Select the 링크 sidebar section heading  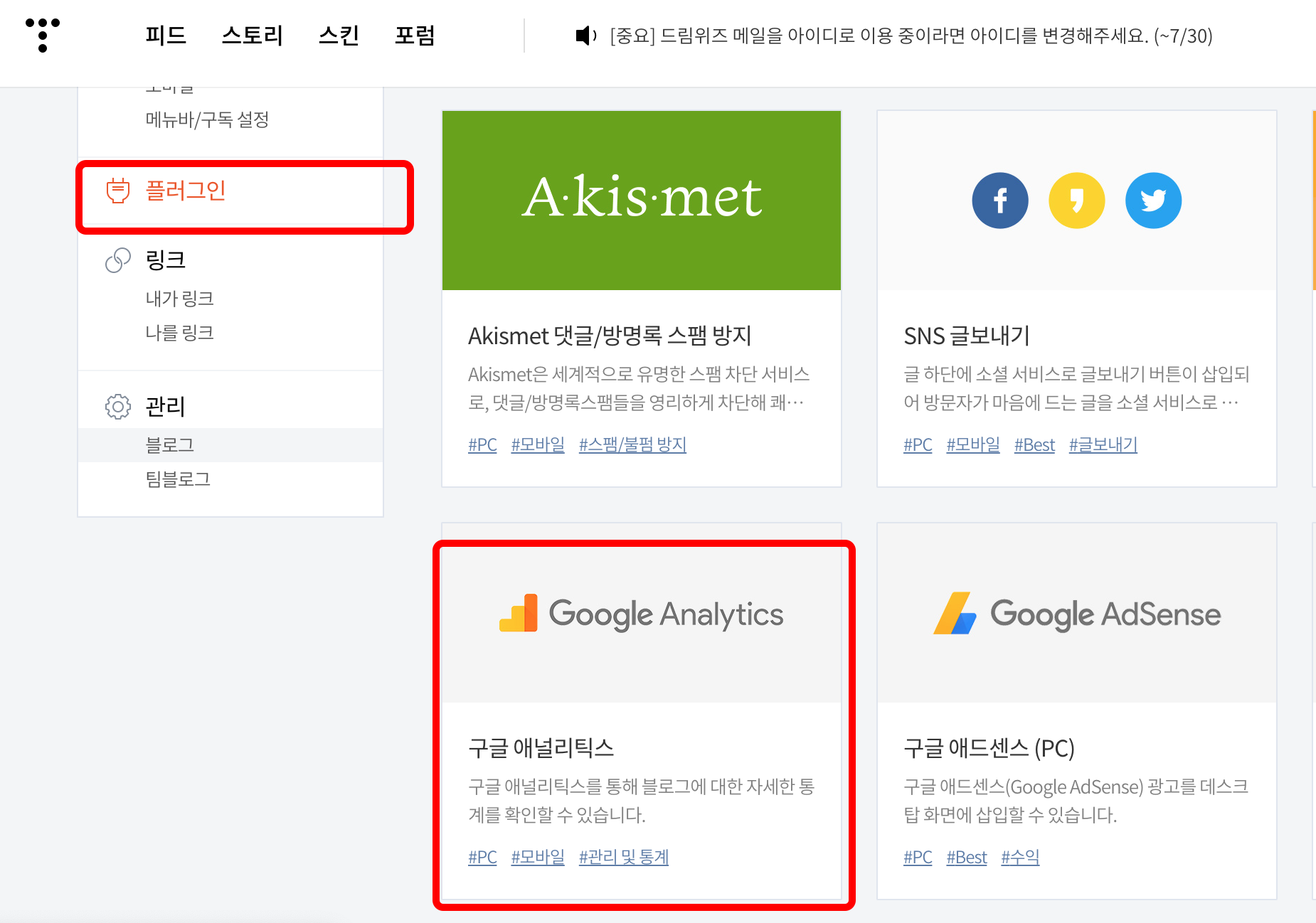(x=166, y=260)
